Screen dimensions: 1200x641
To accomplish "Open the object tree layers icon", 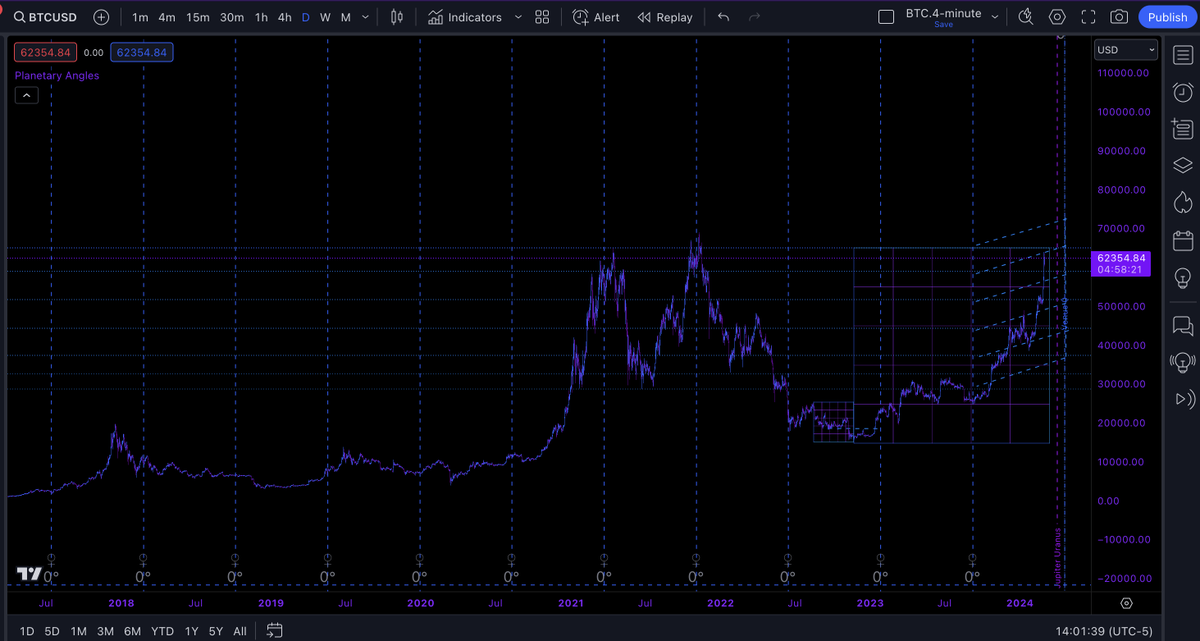I will tap(1183, 165).
